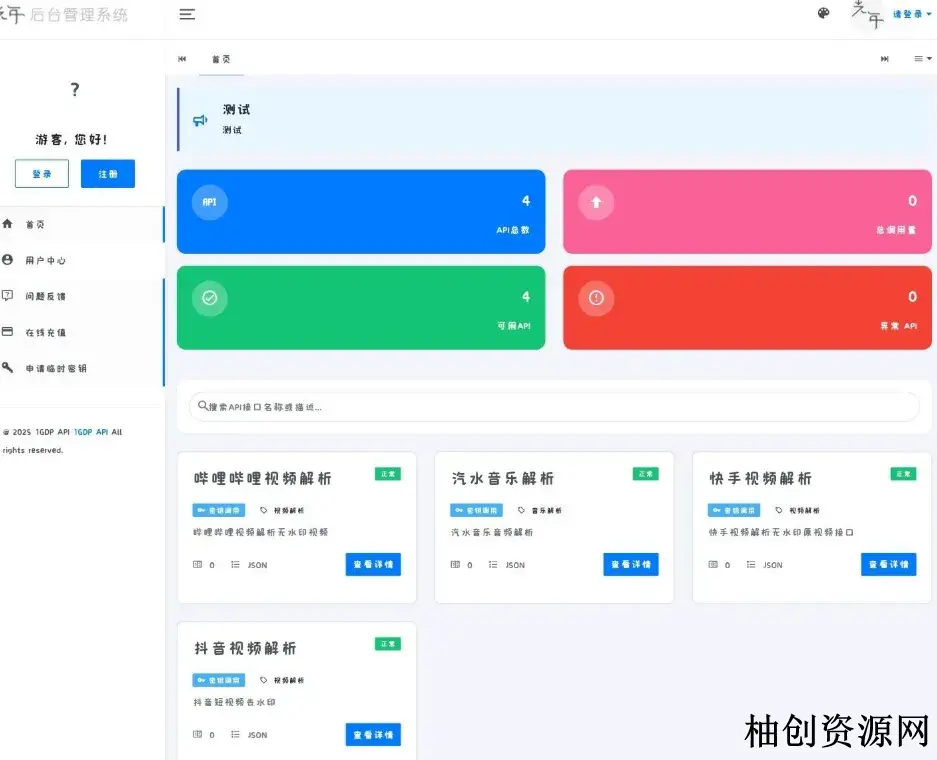Viewport: 937px width, 760px height.
Task: Click the megaphone announcement icon
Action: pyautogui.click(x=200, y=120)
